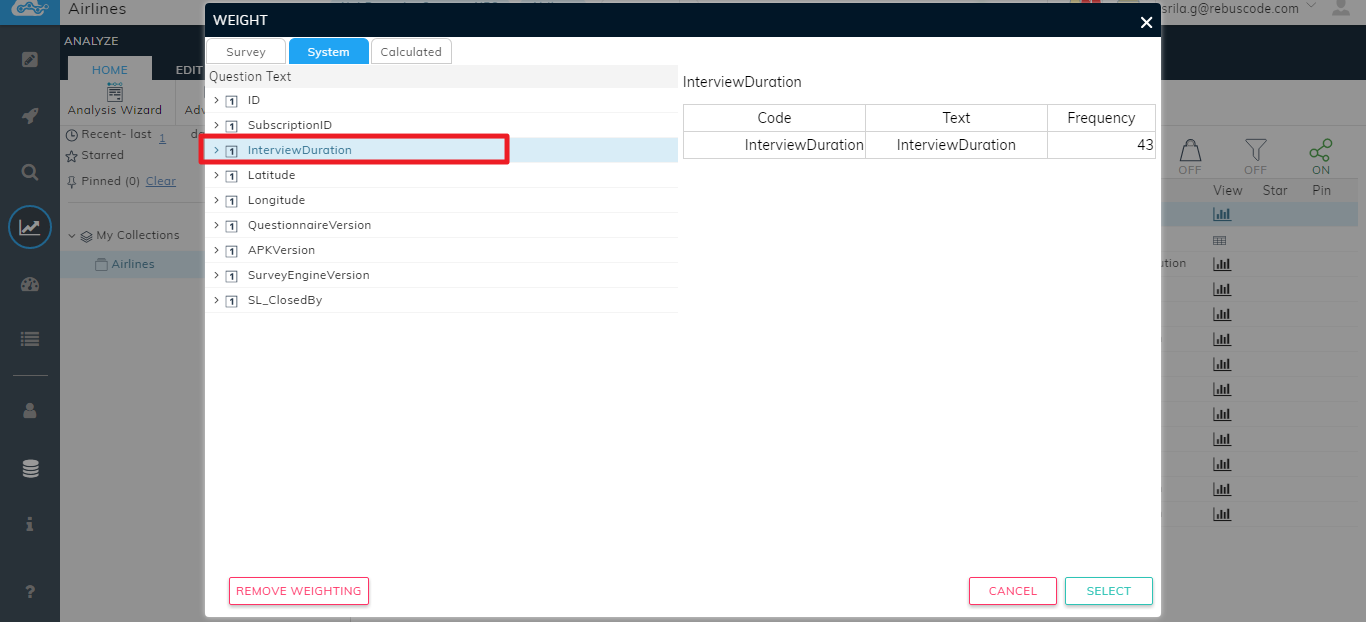Click the star icon next to Starred
The image size is (1366, 622).
pos(72,156)
